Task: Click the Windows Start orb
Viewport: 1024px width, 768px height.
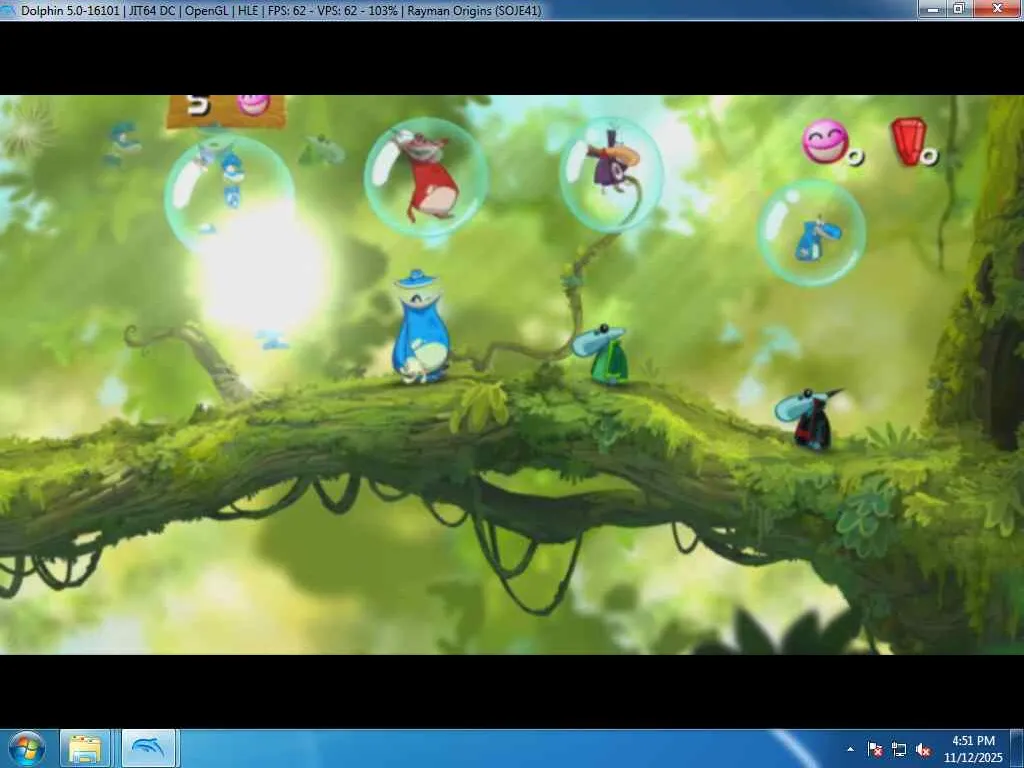Action: 27,749
